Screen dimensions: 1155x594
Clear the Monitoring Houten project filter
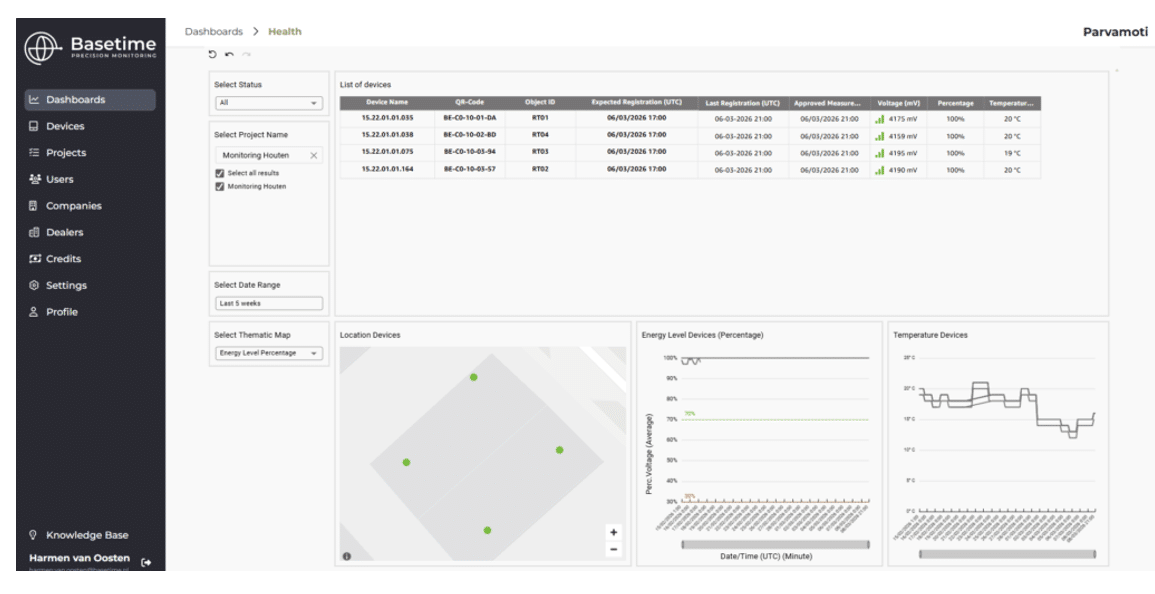[x=313, y=156]
